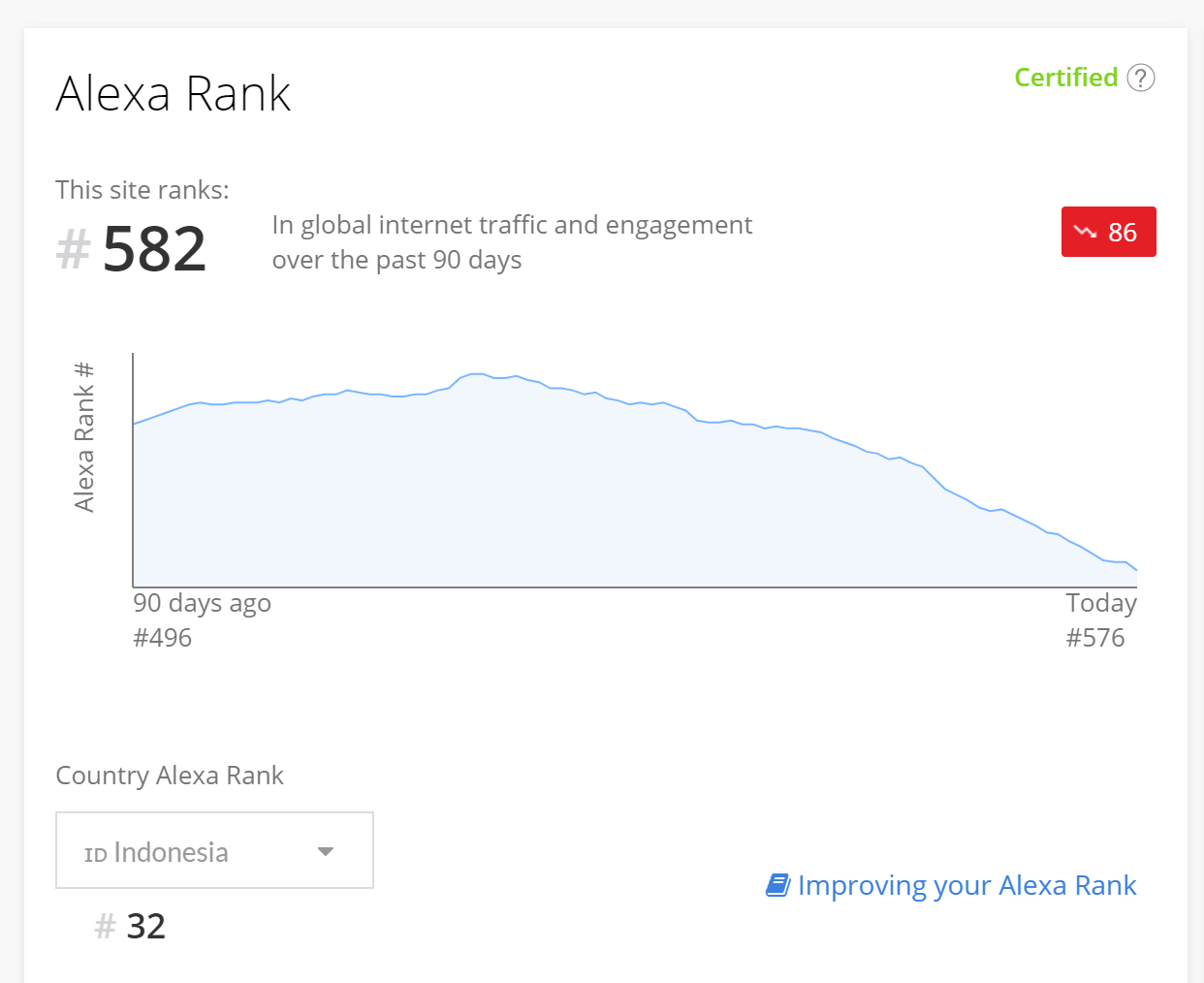
Task: Click the Alexa Rank # vertical axis label
Action: tap(84, 436)
